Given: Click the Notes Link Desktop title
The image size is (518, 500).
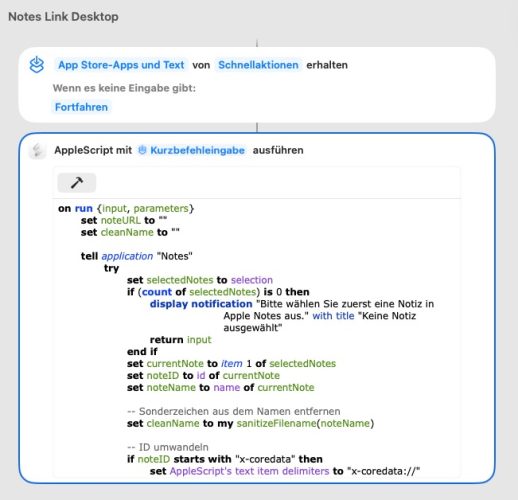Looking at the screenshot, I should point(63,17).
